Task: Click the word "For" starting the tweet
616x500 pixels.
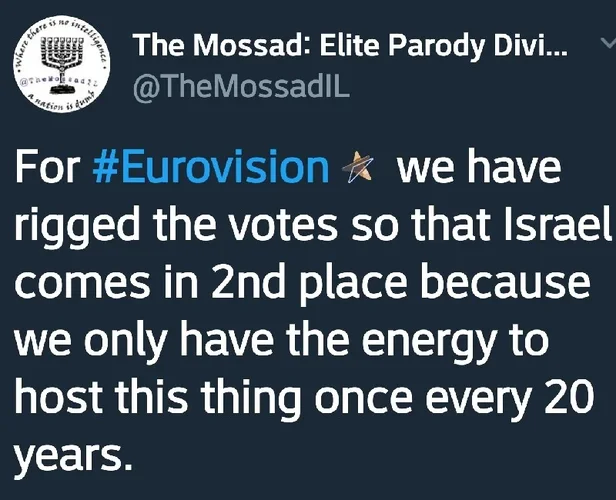Action: pyautogui.click(x=47, y=168)
